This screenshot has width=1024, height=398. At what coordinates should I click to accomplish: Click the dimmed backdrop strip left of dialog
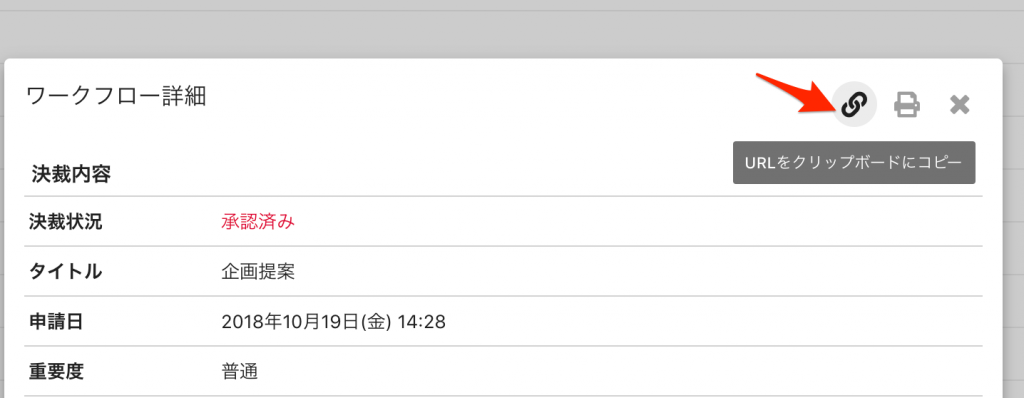click(2, 228)
